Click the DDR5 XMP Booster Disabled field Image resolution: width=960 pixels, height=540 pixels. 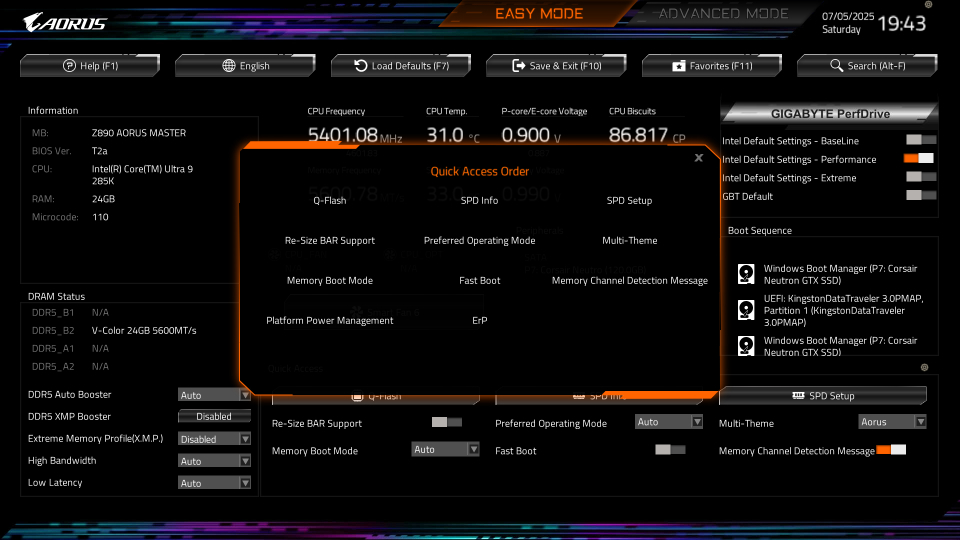coord(214,417)
